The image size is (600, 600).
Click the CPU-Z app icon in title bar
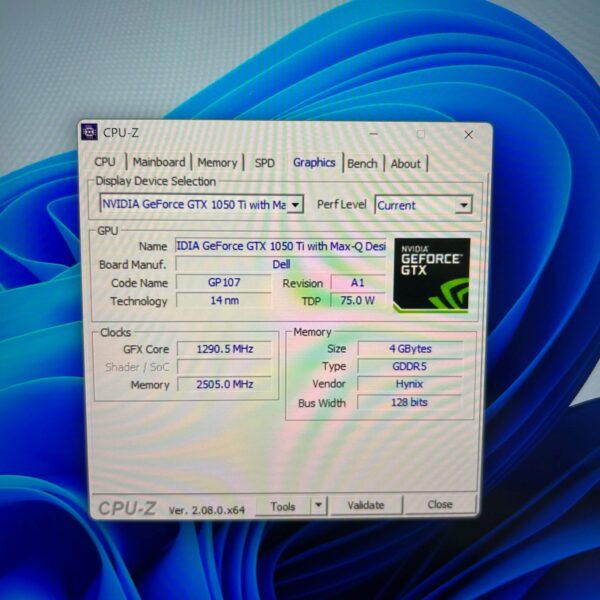point(89,132)
